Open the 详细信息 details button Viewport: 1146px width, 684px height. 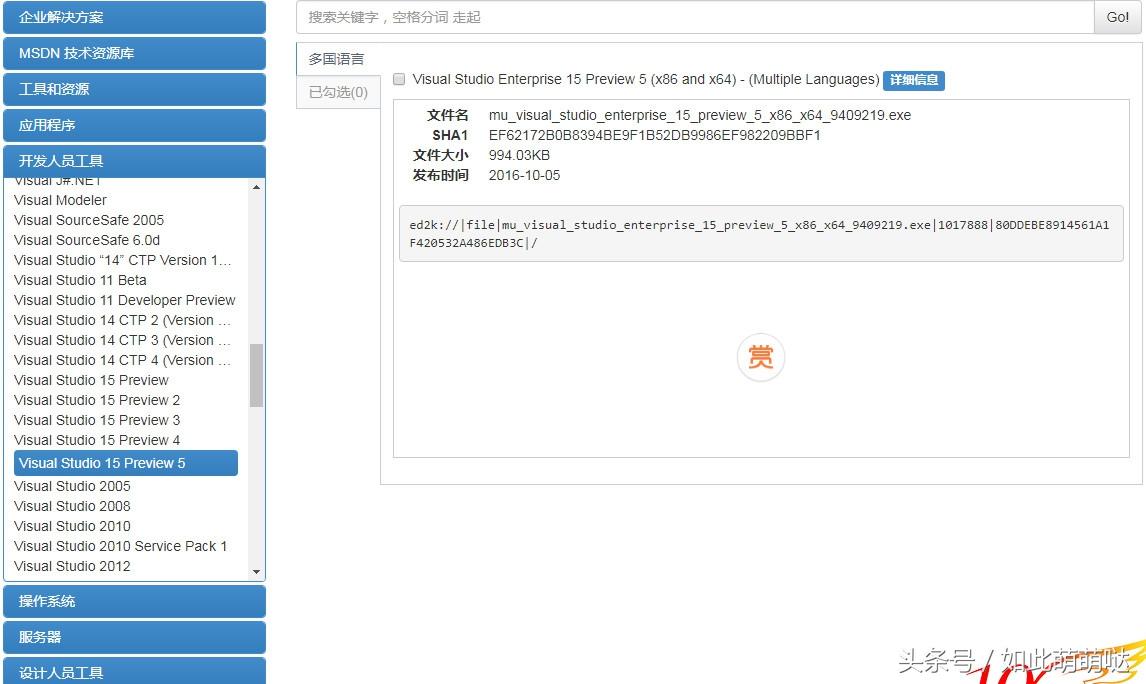(x=914, y=80)
